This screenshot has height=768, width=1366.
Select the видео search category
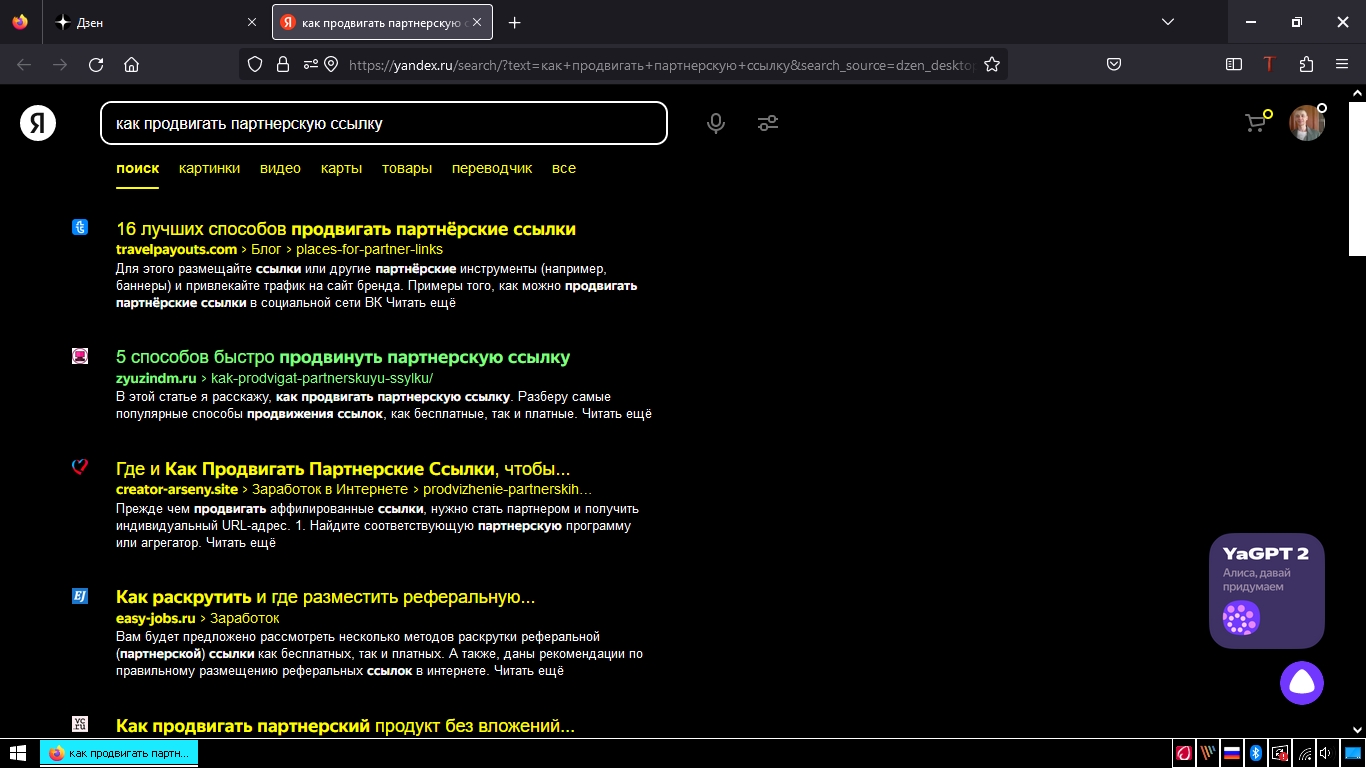pyautogui.click(x=280, y=168)
